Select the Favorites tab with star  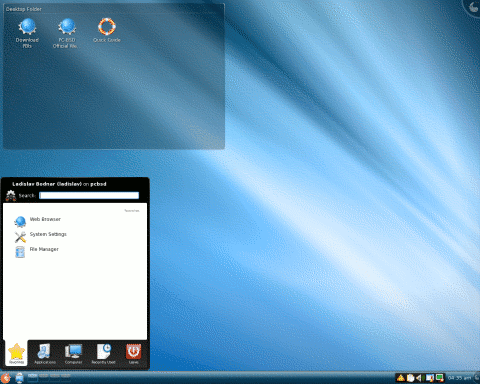pyautogui.click(x=16, y=354)
